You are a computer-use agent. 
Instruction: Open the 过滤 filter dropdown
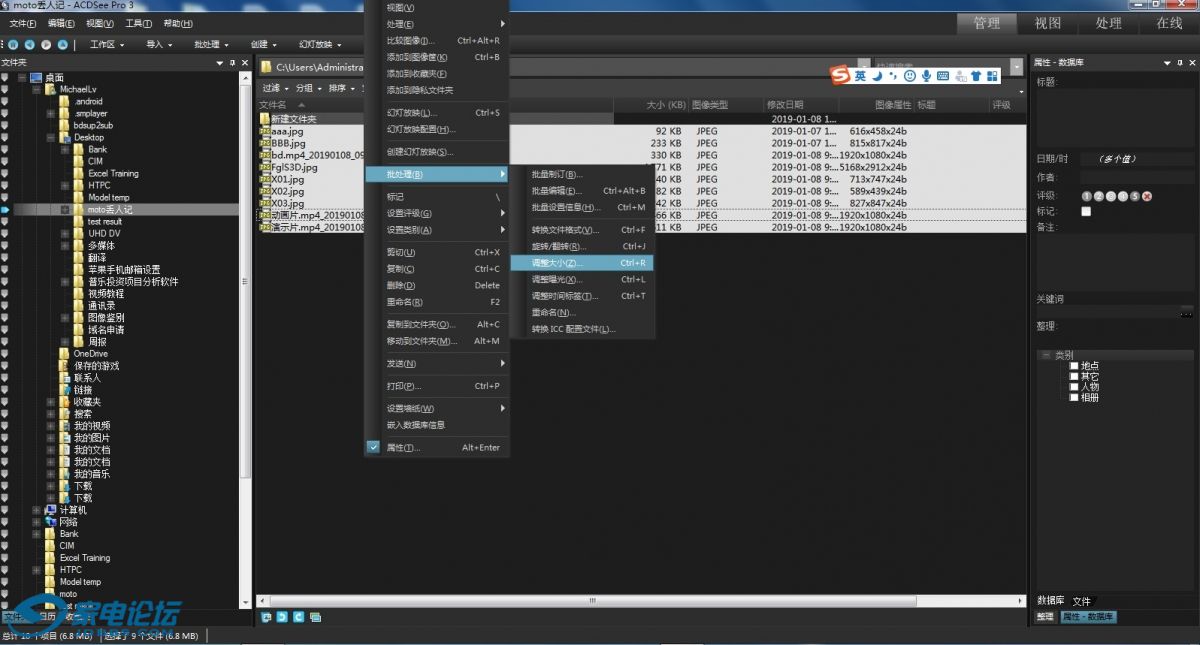(274, 88)
